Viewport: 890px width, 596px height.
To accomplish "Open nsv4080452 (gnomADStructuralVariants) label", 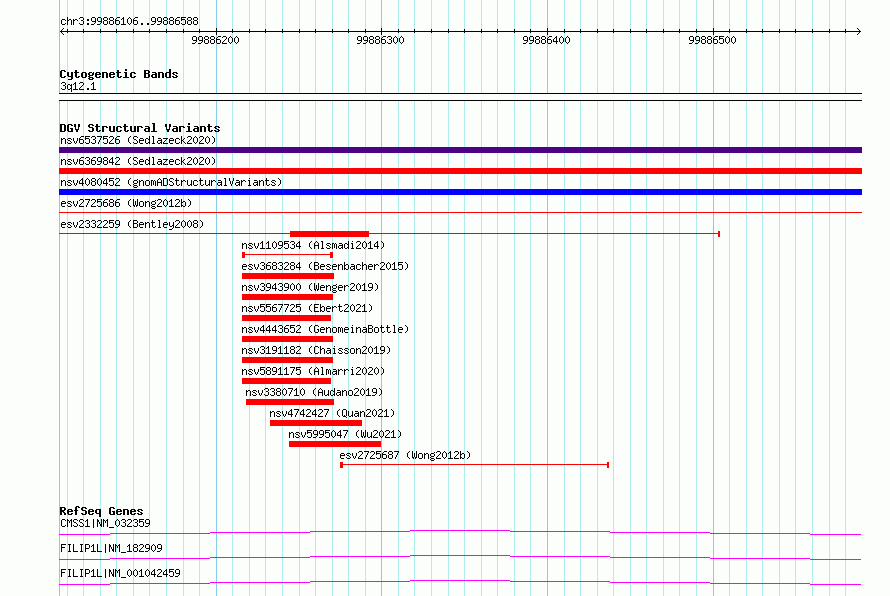I will [x=171, y=182].
